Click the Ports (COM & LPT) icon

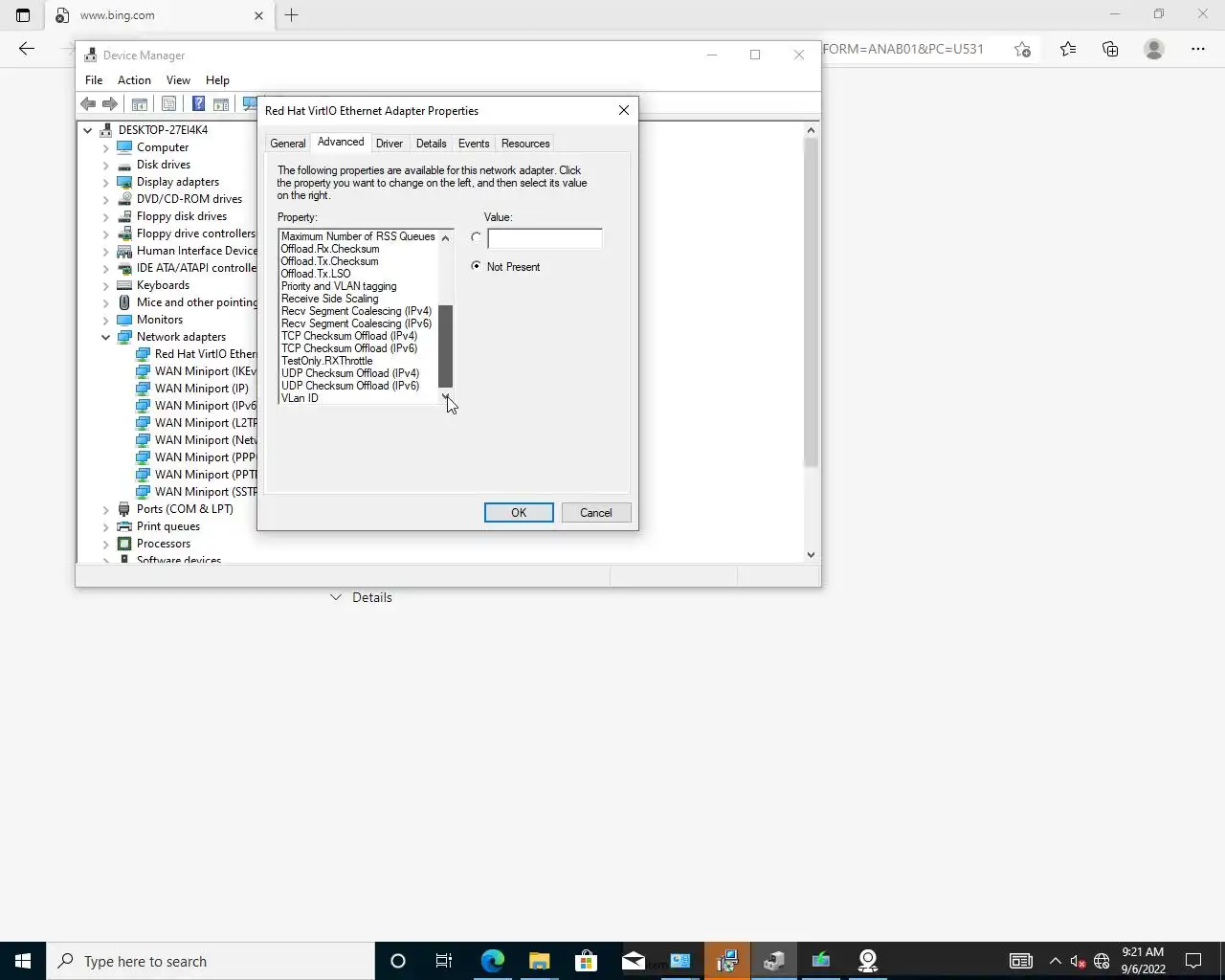tap(124, 509)
